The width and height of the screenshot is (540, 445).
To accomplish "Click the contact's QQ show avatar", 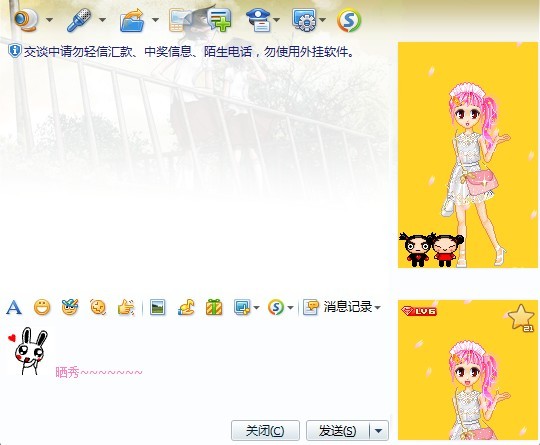I will coord(468,155).
